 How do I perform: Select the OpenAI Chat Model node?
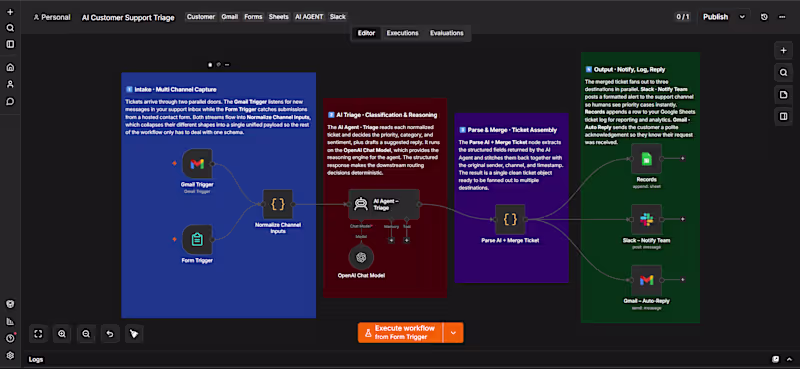pyautogui.click(x=361, y=257)
